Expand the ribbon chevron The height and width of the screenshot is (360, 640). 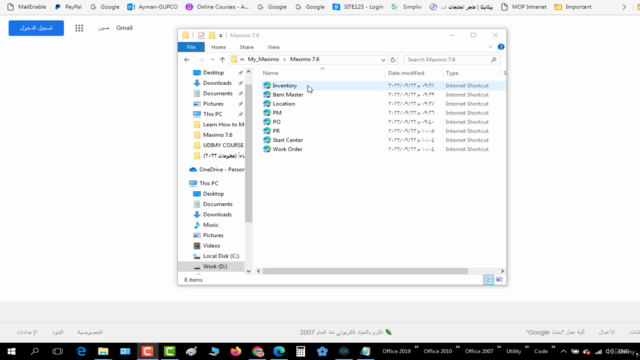490,47
